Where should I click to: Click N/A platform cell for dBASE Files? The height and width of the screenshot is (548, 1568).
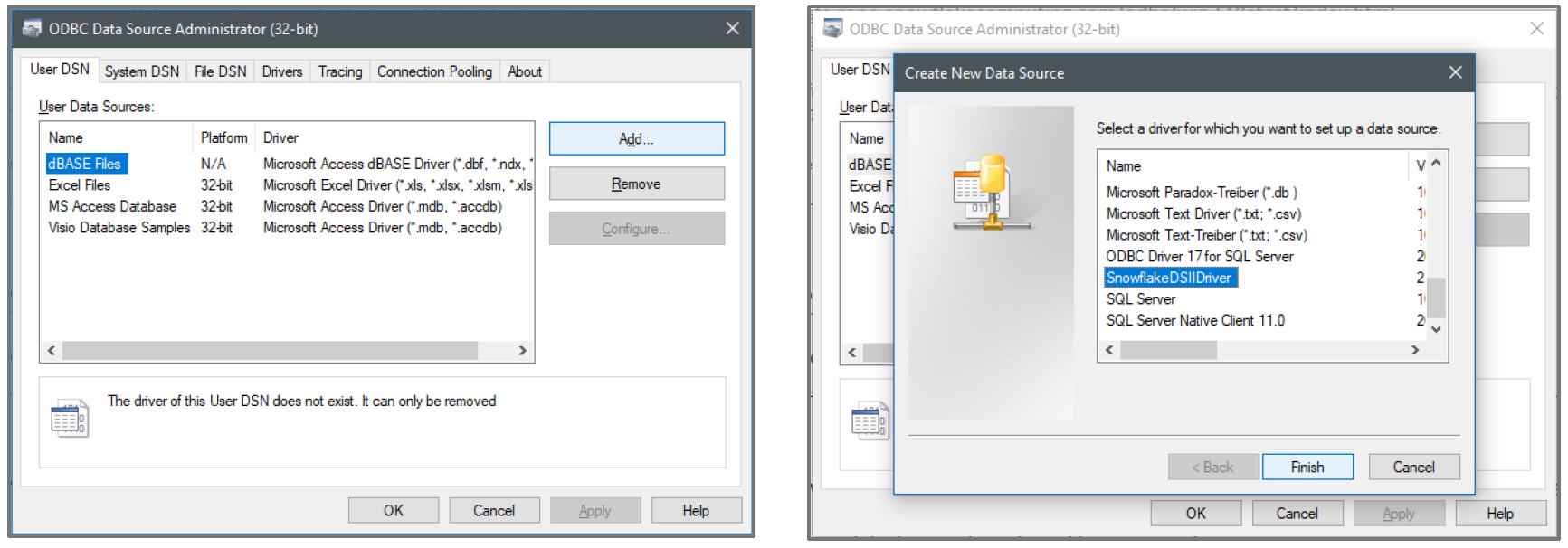214,164
